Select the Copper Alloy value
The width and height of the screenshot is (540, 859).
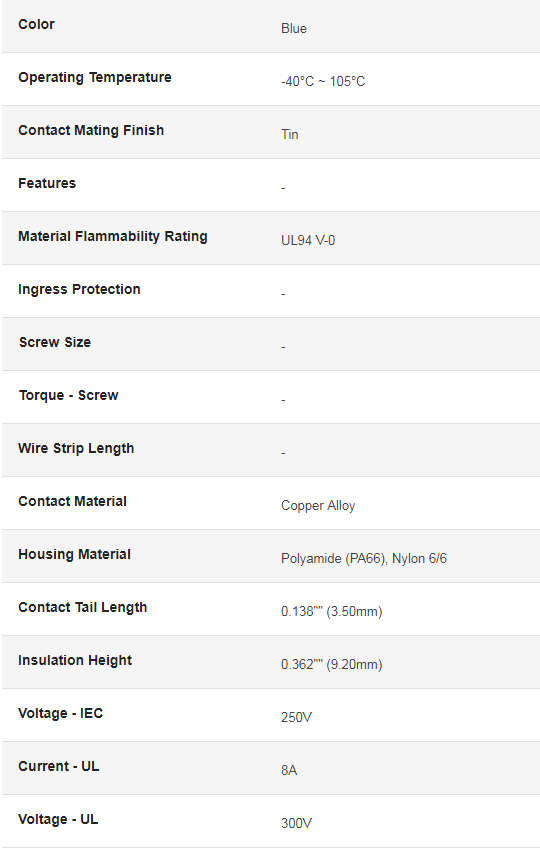(x=318, y=506)
